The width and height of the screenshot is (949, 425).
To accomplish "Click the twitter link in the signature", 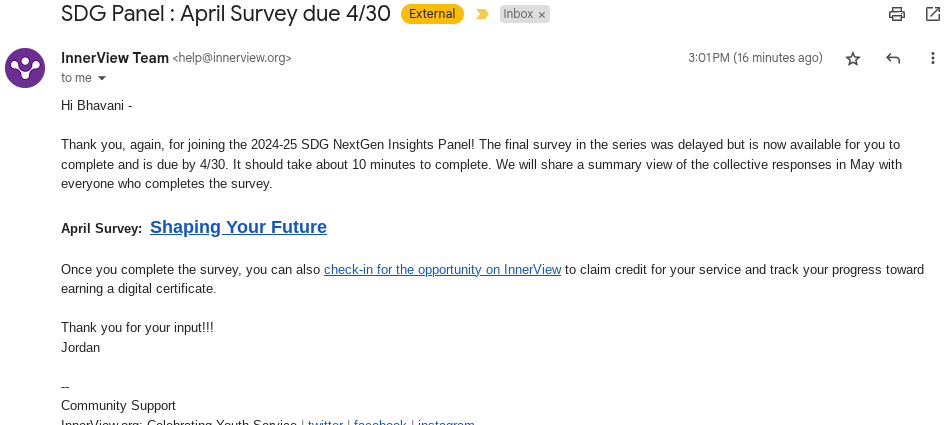I will tap(325, 422).
